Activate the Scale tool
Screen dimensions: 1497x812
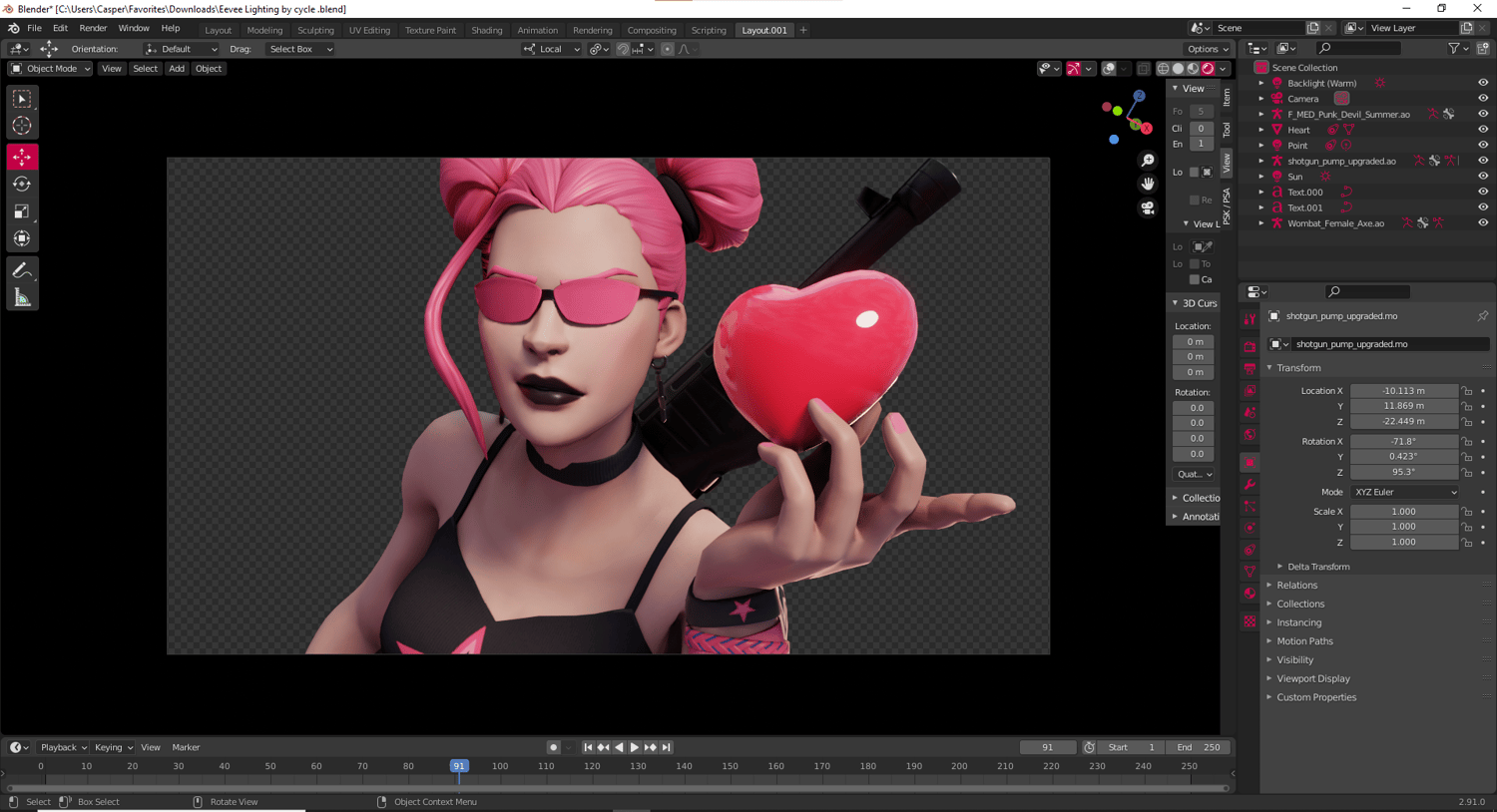click(x=22, y=211)
